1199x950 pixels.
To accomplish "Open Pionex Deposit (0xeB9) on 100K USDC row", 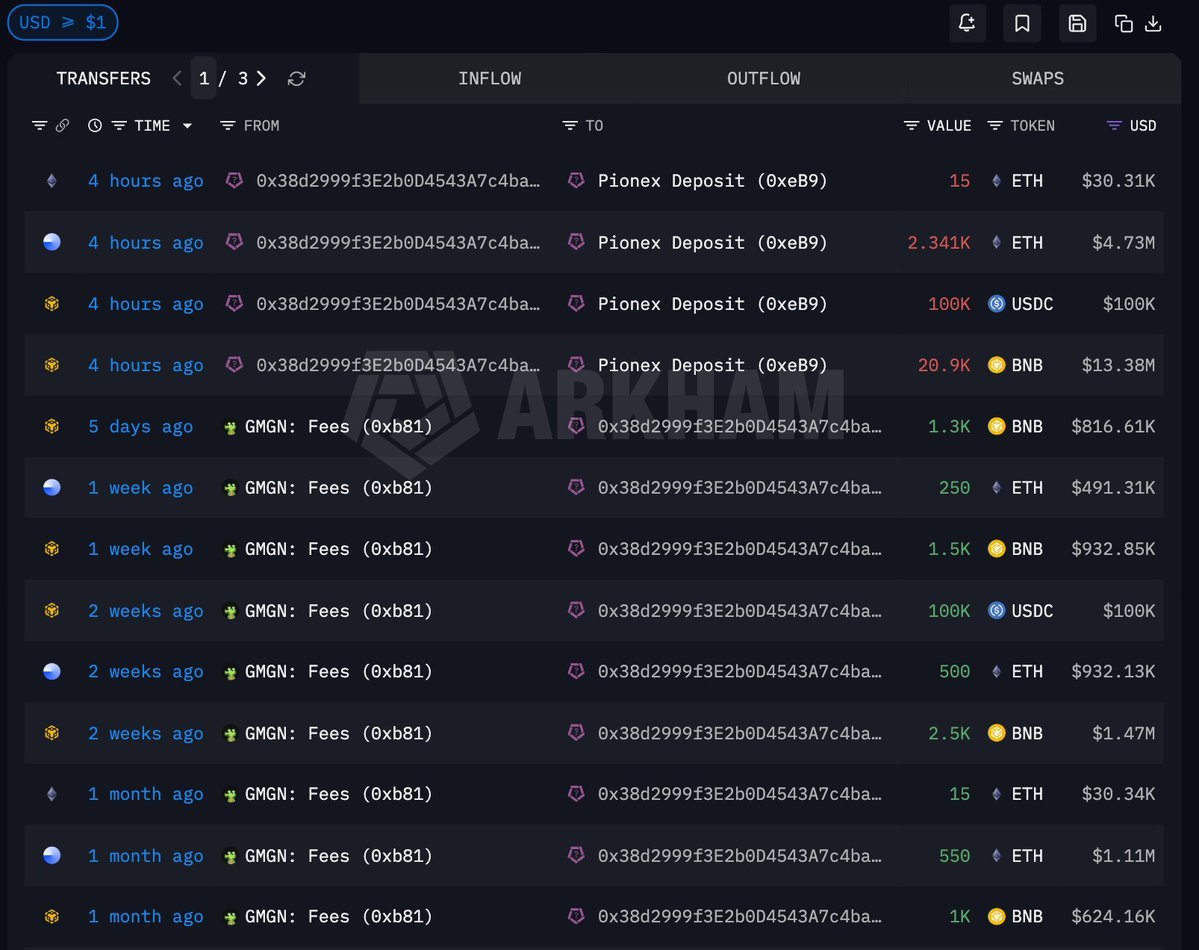I will [712, 304].
